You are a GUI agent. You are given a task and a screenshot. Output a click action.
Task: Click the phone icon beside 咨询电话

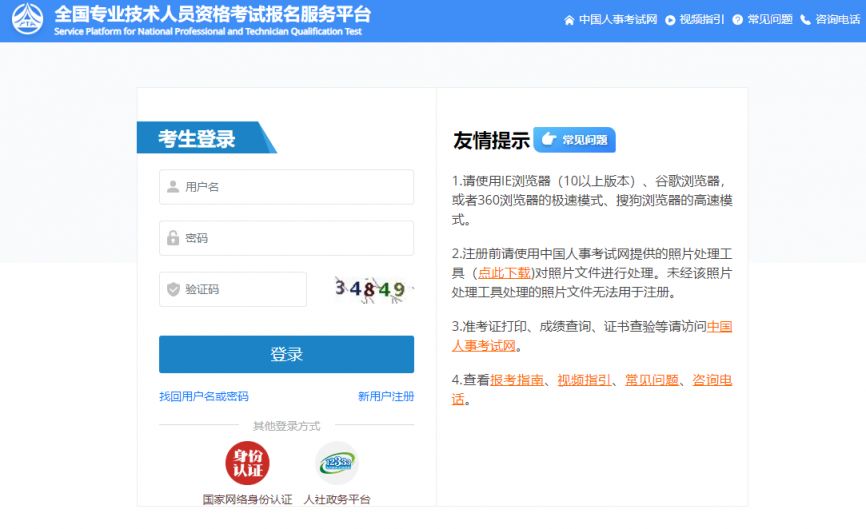pyautogui.click(x=805, y=20)
